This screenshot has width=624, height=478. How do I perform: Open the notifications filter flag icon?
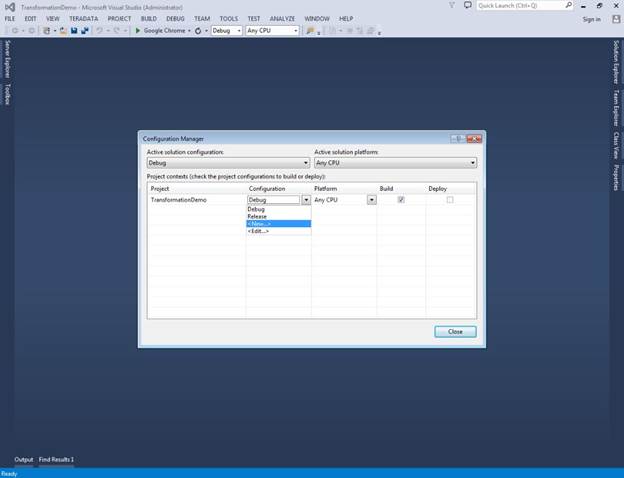coord(452,6)
